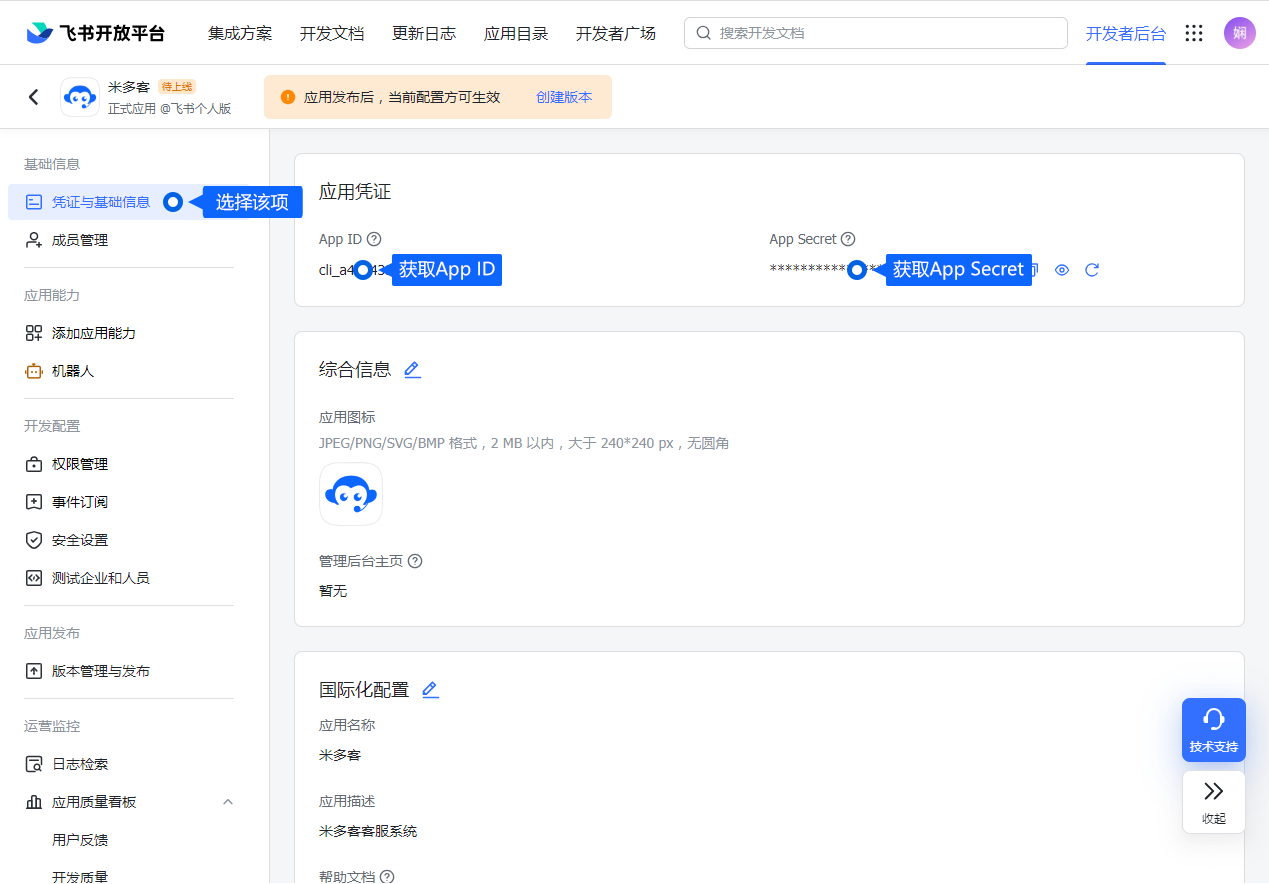Click the 创建版本 link

point(564,97)
